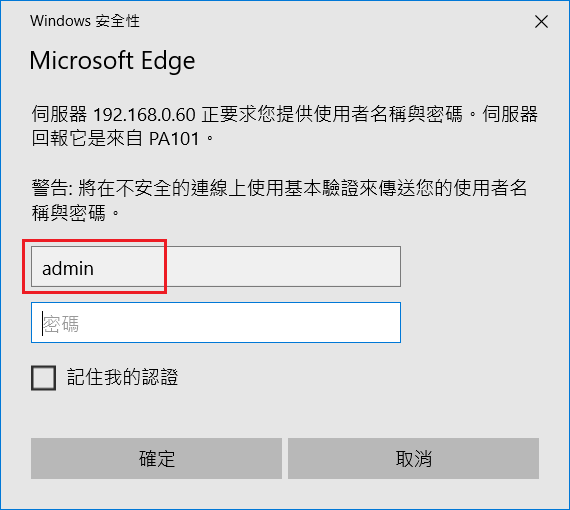Viewport: 570px width, 510px height.
Task: Select the empty password field
Action: coord(216,322)
